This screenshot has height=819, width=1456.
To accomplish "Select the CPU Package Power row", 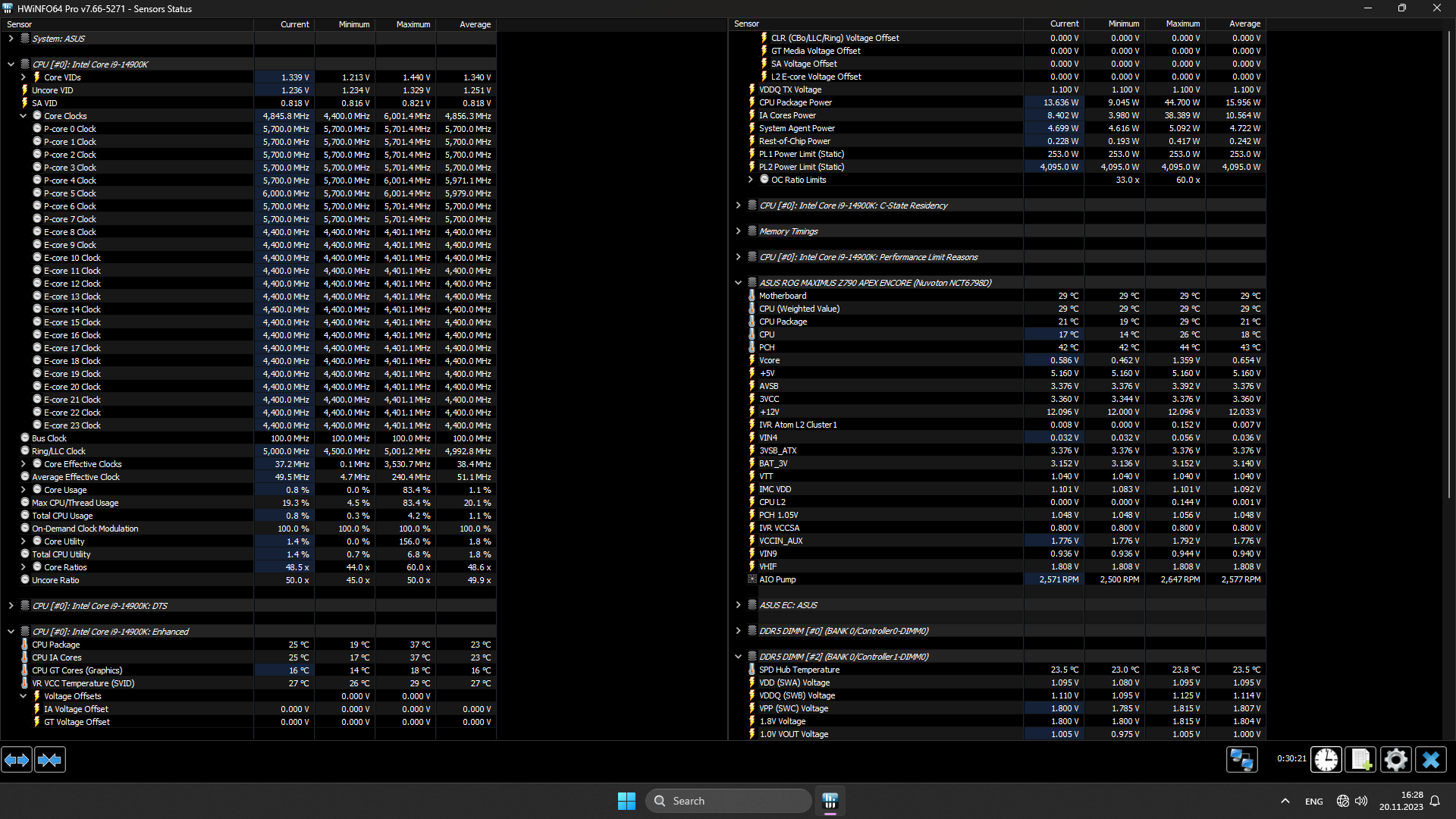I will pos(795,102).
